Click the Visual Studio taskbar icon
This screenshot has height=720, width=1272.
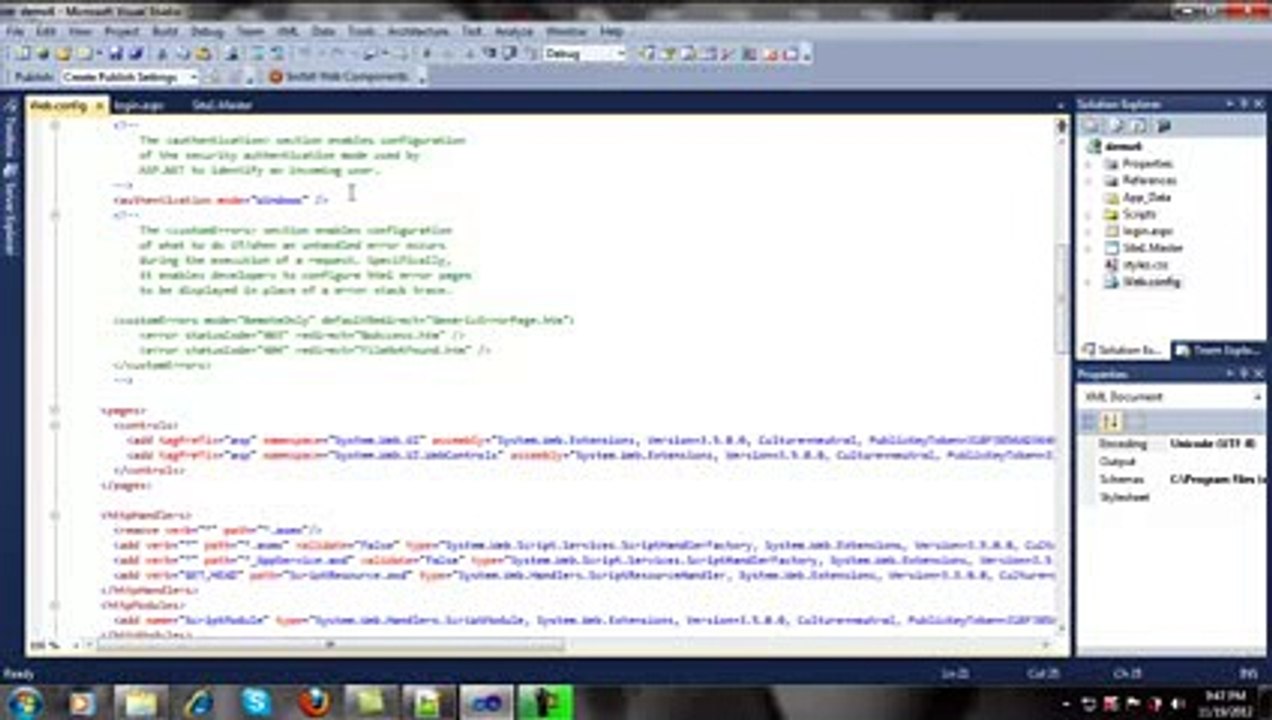[x=488, y=702]
